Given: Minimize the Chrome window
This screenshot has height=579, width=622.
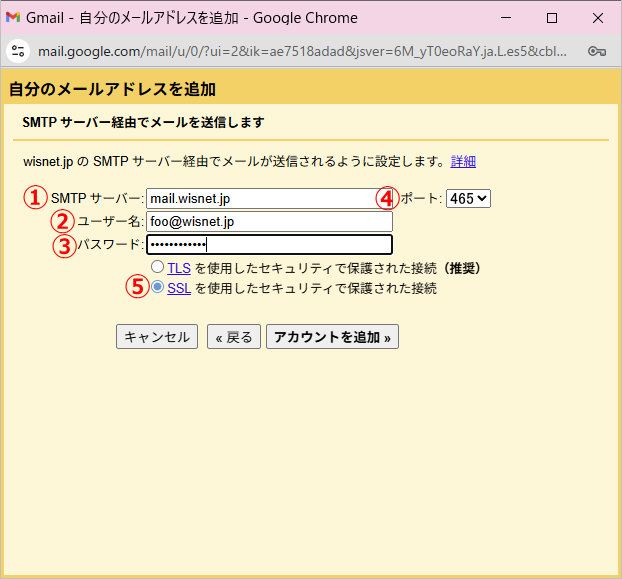Looking at the screenshot, I should click(506, 17).
